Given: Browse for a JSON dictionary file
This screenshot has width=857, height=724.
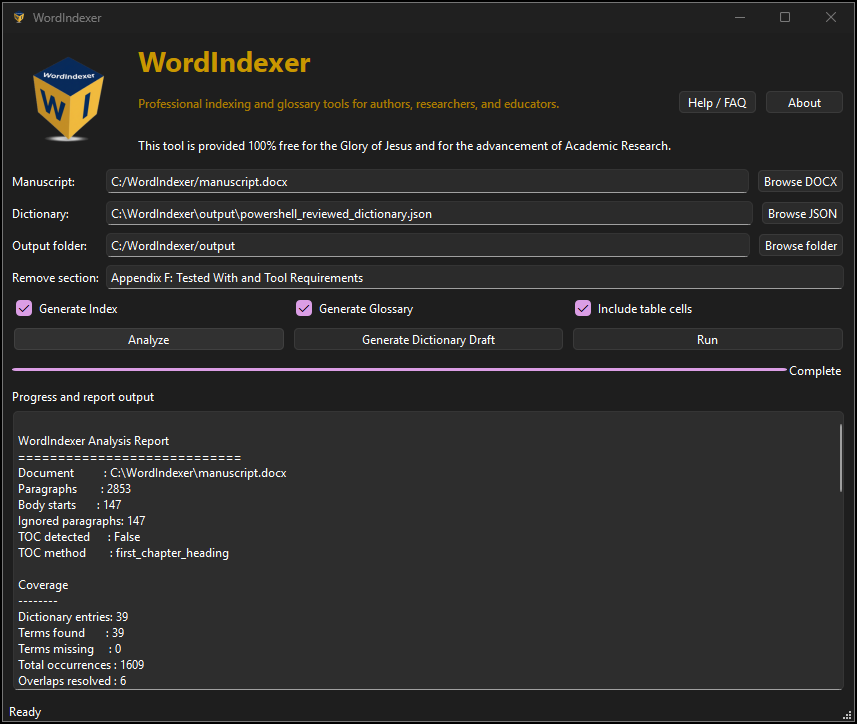Looking at the screenshot, I should (x=802, y=214).
